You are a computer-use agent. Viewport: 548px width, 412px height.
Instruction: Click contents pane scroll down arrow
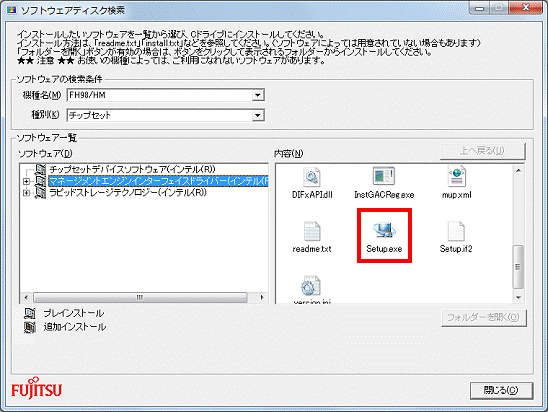(x=518, y=297)
